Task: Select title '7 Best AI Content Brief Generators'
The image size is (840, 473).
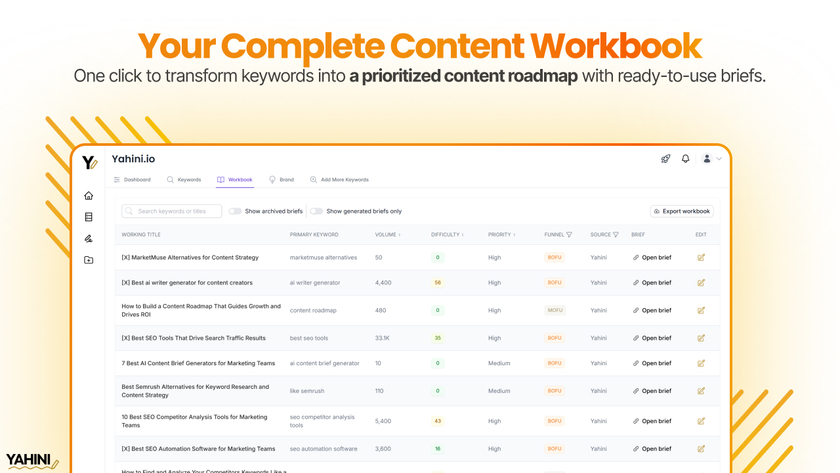Action: tap(198, 363)
